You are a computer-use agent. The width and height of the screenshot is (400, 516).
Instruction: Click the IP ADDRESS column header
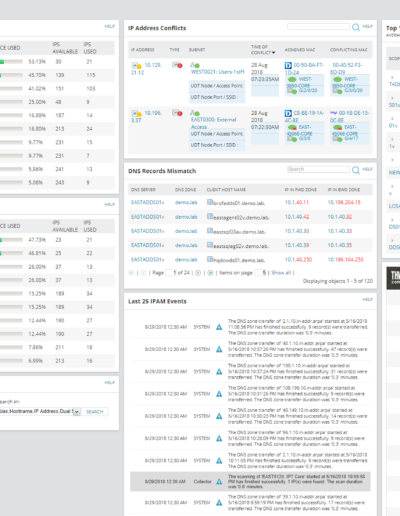coord(143,50)
